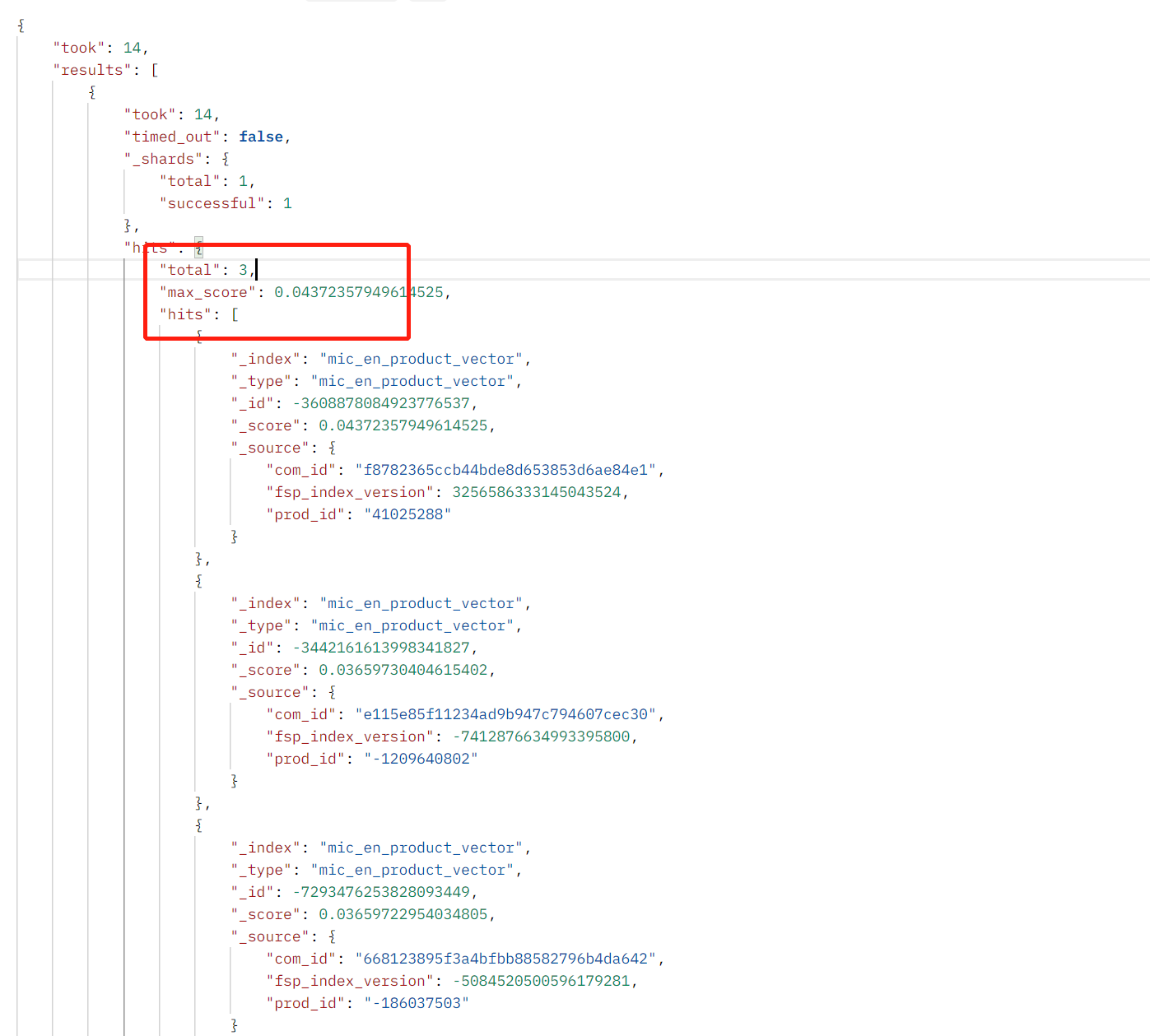Collapse the third hit's "_source" object
The width and height of the screenshot is (1150, 1036).
point(333,936)
